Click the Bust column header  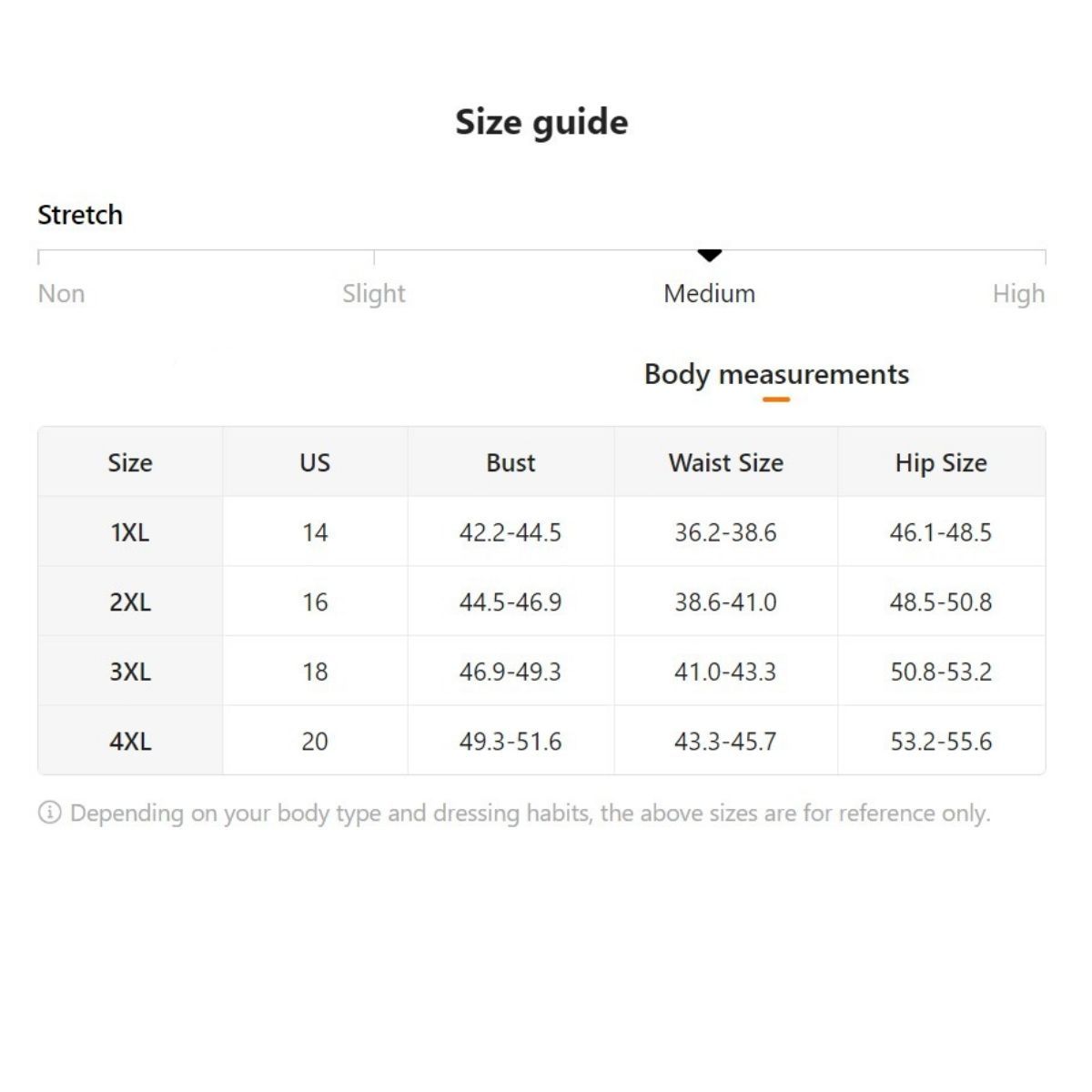[x=511, y=462]
